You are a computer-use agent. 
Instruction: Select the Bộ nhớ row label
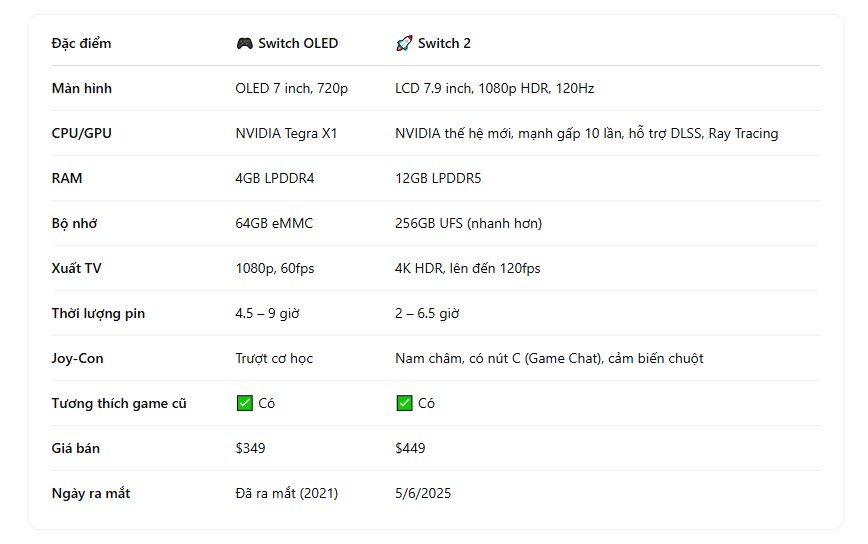[75, 224]
